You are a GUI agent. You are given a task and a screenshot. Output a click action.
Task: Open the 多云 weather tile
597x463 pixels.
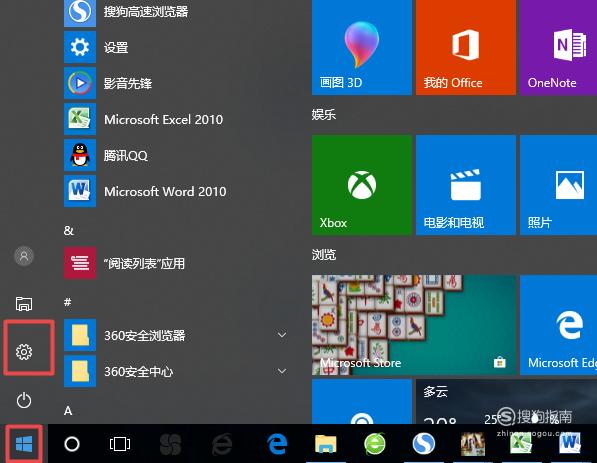pos(506,401)
